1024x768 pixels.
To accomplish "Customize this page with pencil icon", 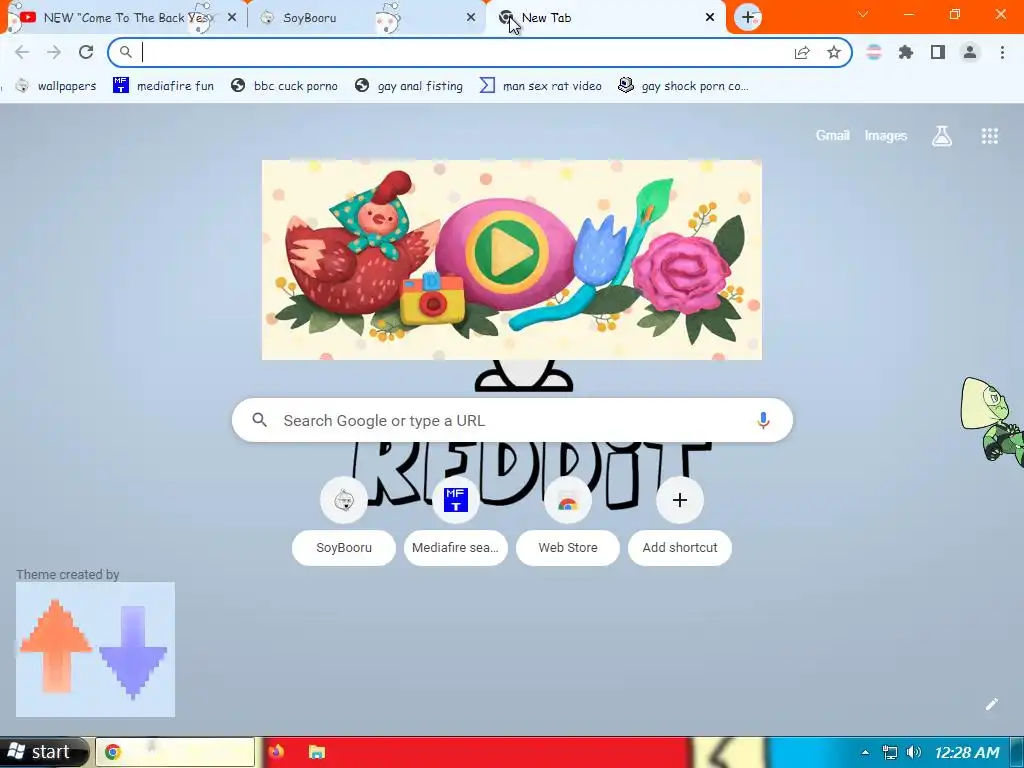I will click(991, 703).
